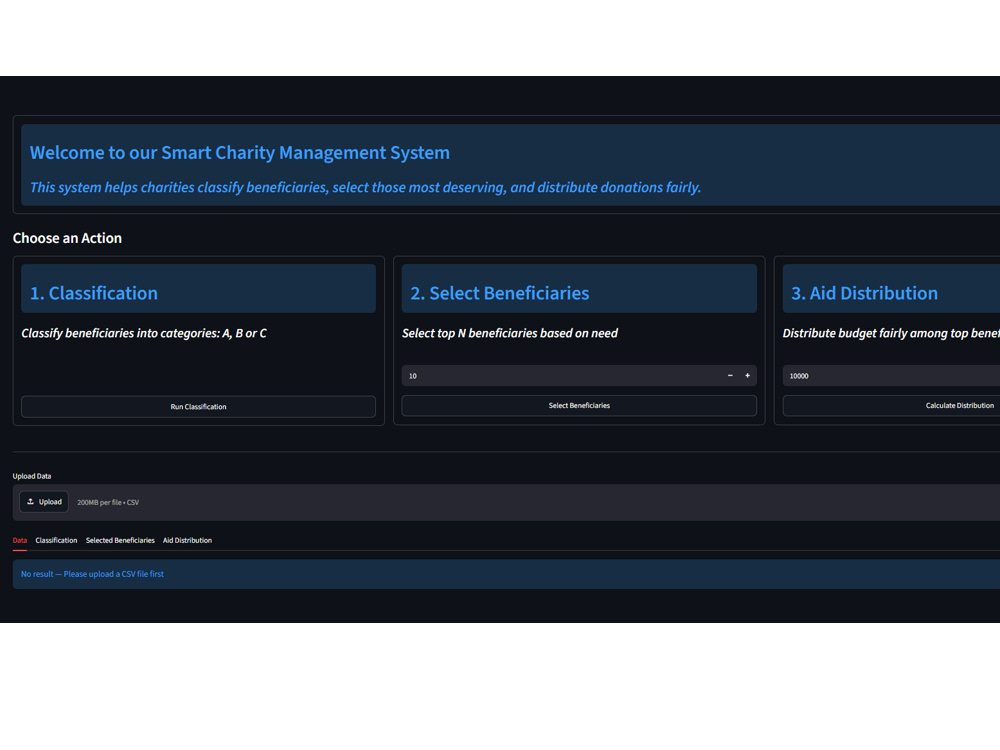Switch to the Data tab
This screenshot has width=1000, height=750.
pos(20,540)
